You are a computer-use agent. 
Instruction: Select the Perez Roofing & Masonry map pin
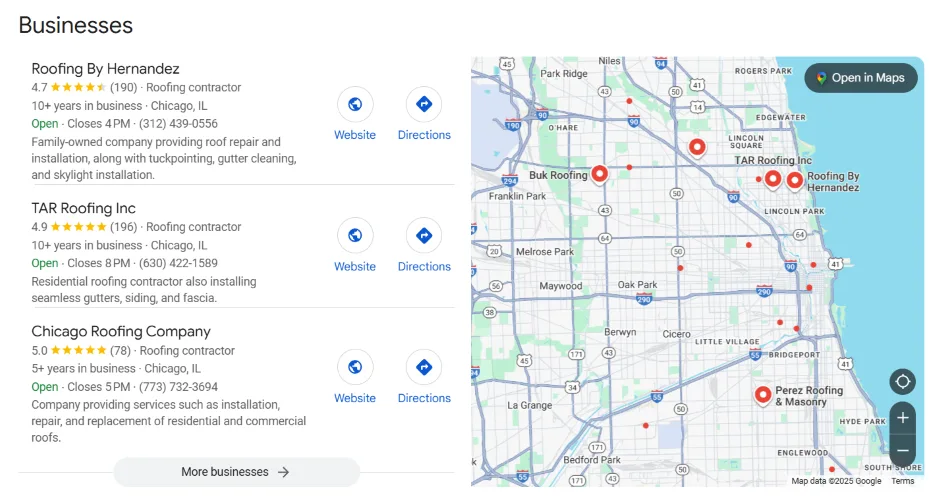coord(763,395)
